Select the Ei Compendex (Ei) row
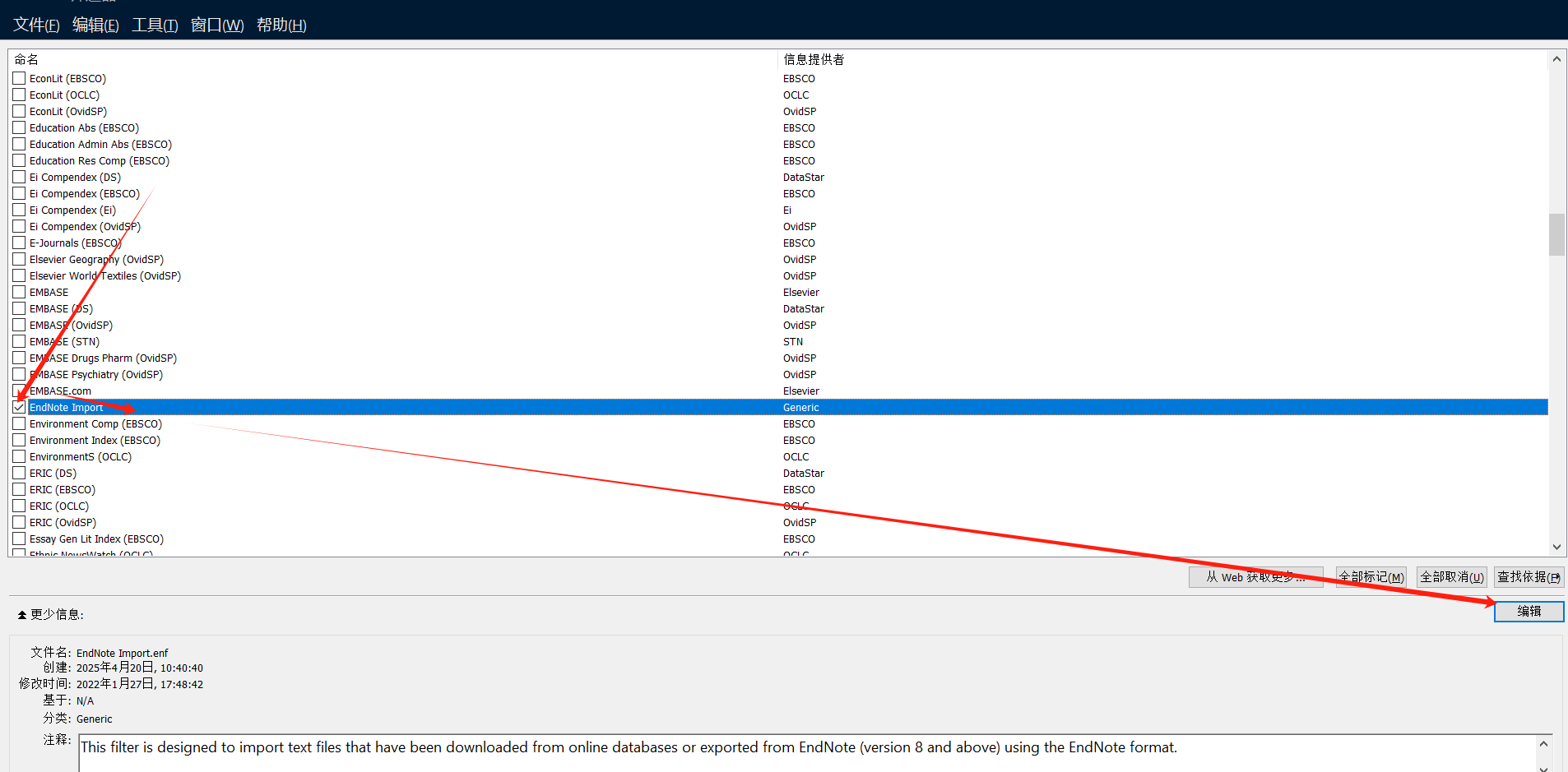1568x772 pixels. [x=779, y=210]
